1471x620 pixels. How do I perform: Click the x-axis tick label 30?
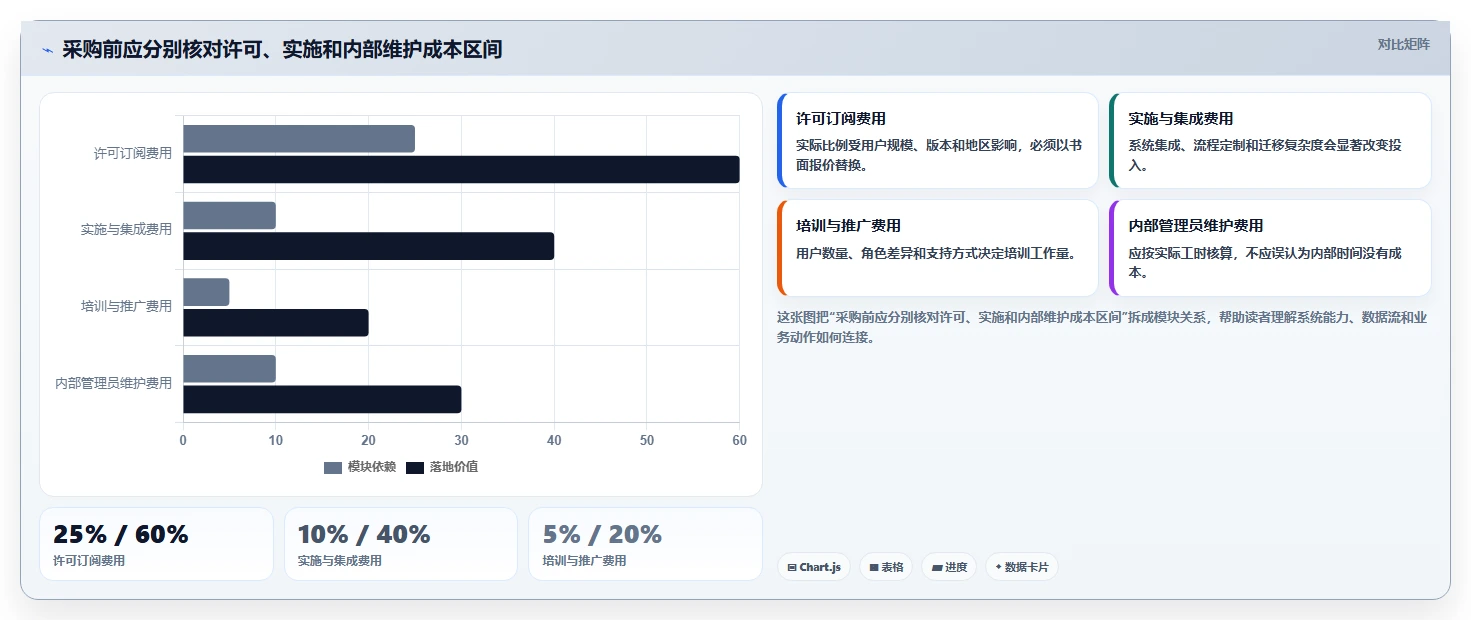[x=461, y=441]
